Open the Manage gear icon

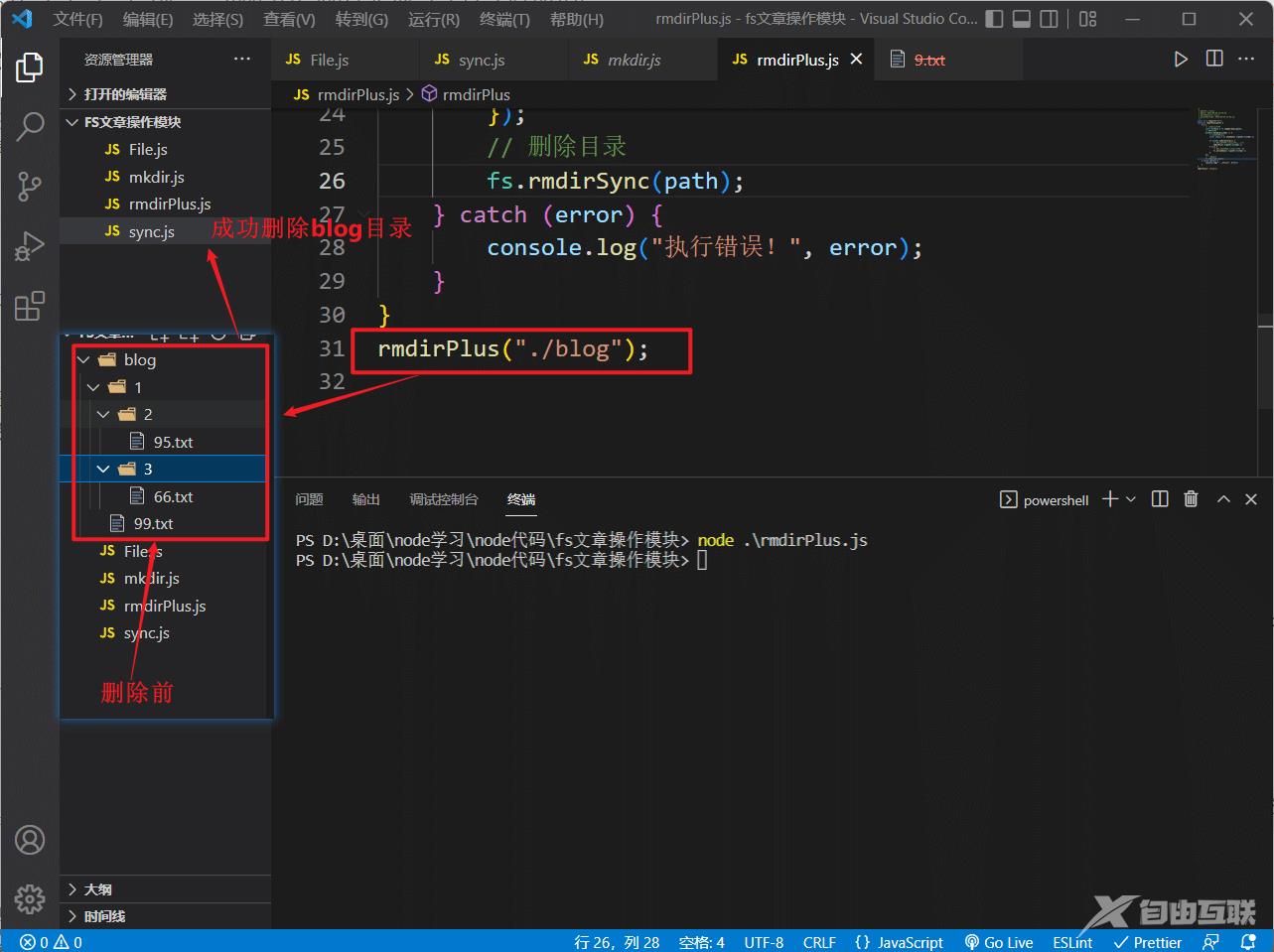click(x=30, y=898)
